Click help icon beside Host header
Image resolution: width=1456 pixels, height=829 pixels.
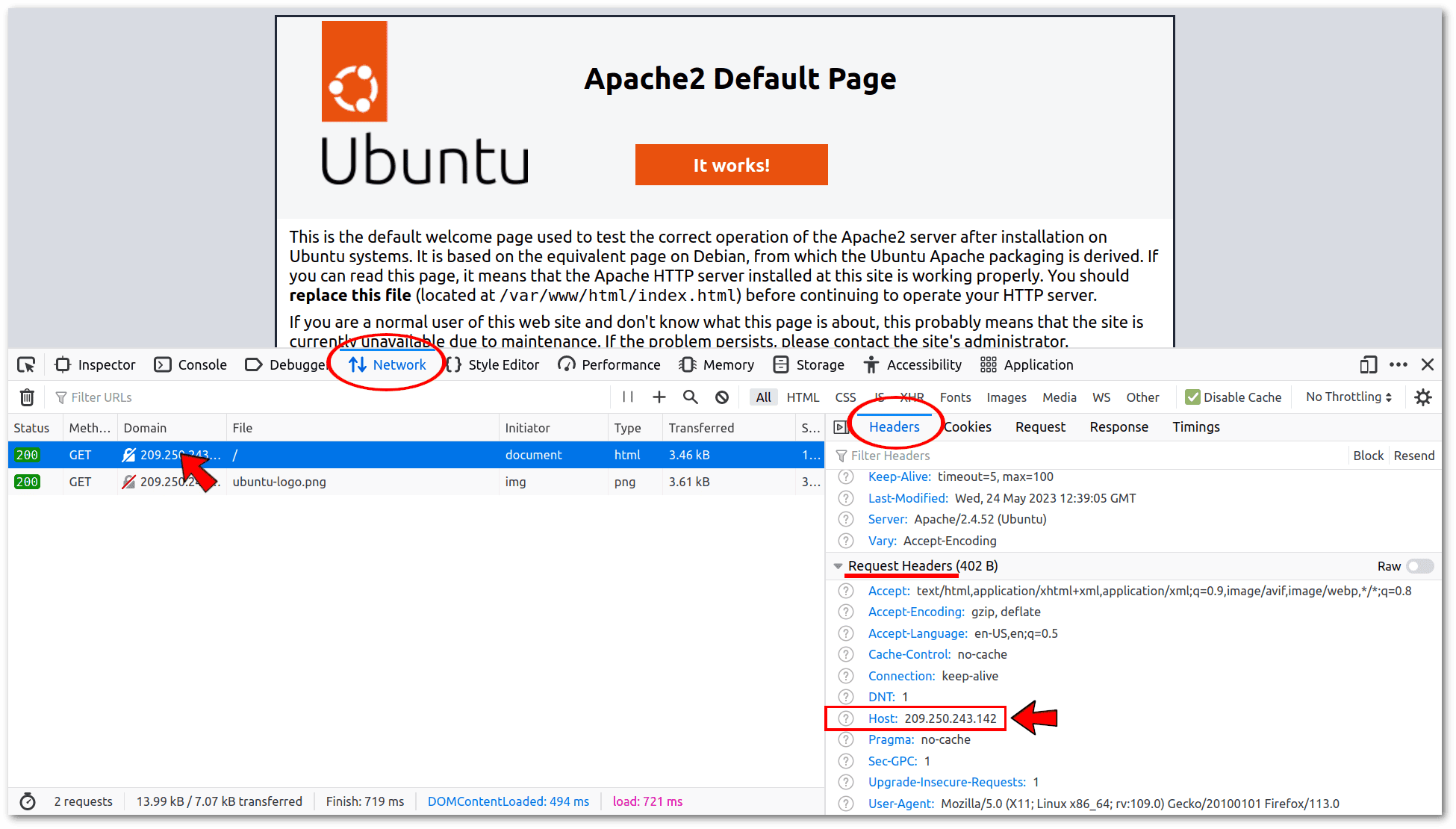click(x=845, y=718)
